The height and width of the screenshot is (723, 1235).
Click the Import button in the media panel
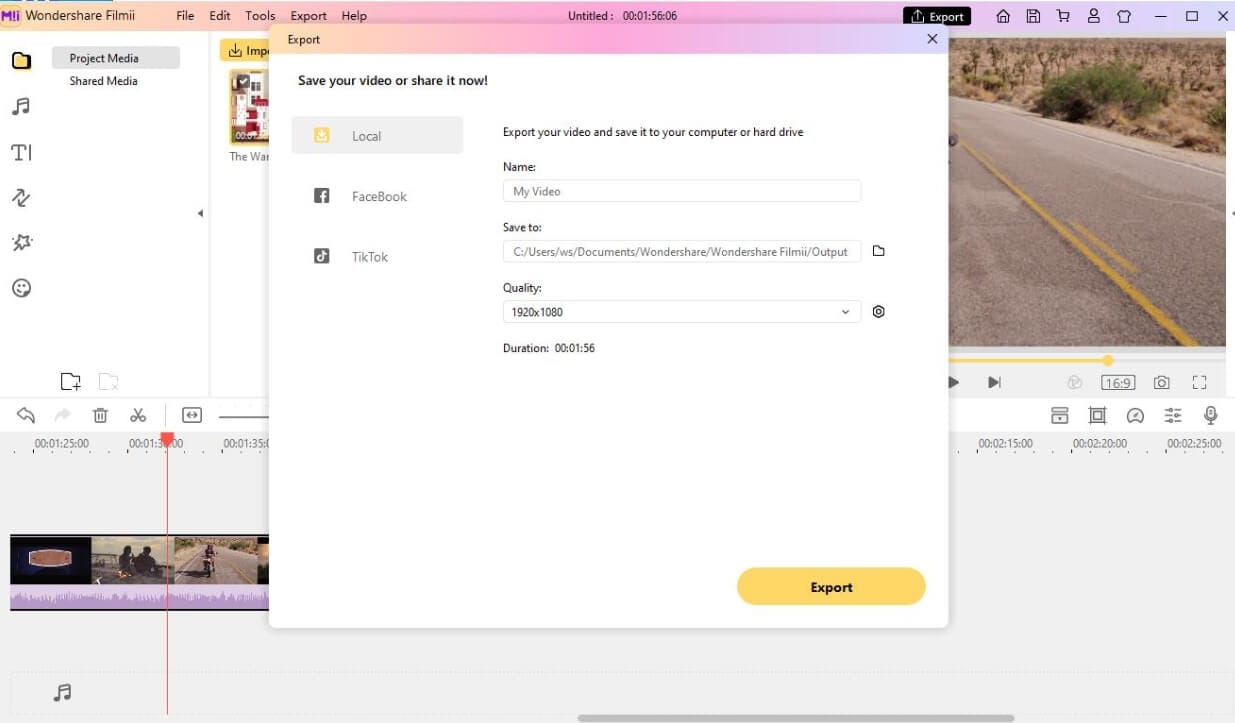click(245, 50)
